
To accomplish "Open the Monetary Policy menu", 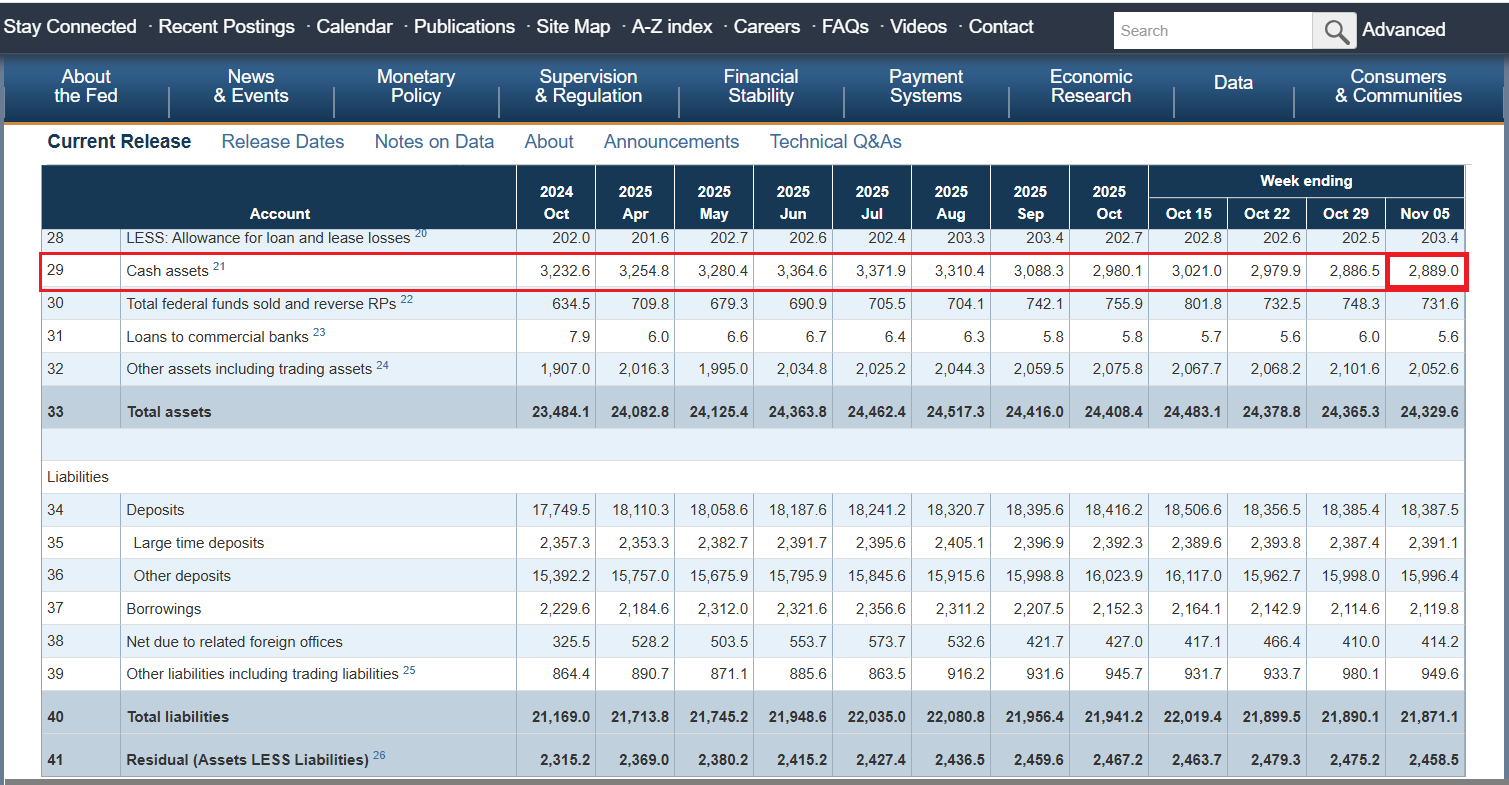I will coord(416,87).
